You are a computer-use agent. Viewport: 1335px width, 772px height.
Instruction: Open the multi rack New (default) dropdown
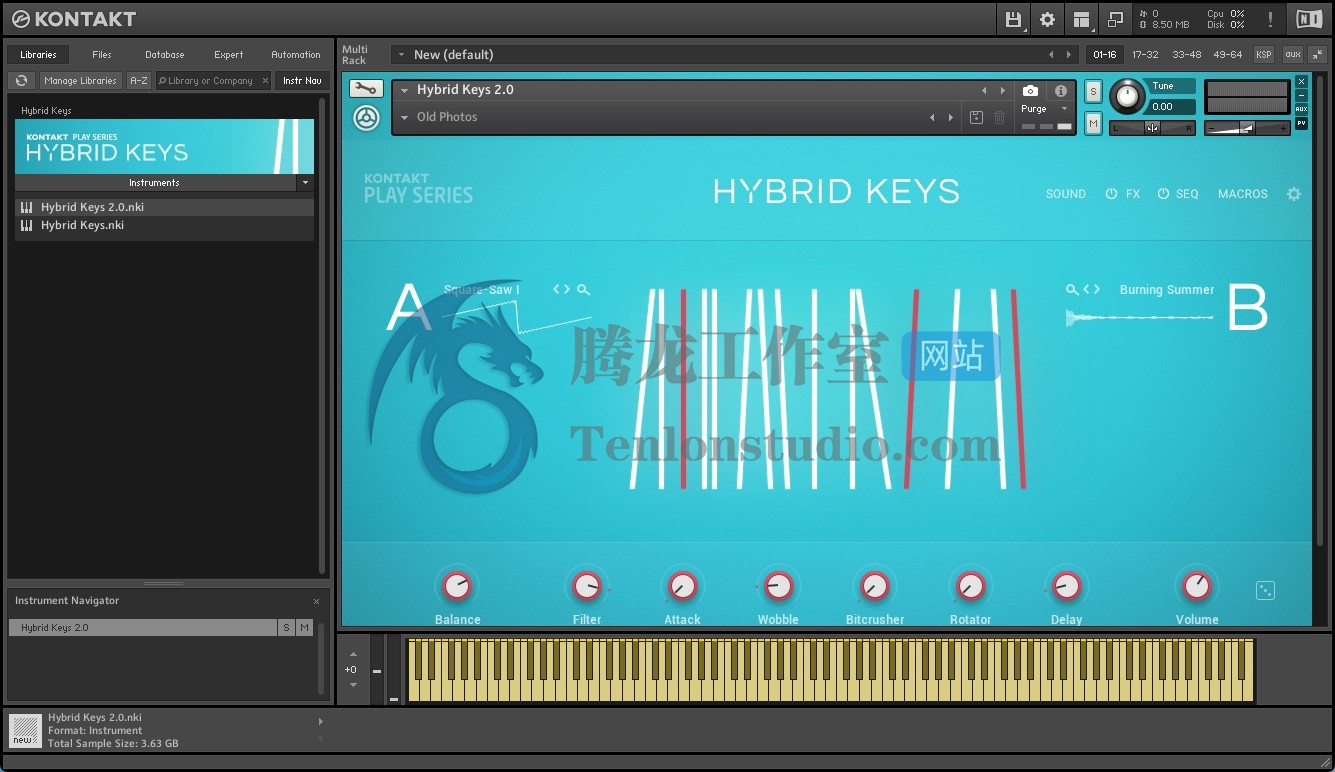pos(401,55)
